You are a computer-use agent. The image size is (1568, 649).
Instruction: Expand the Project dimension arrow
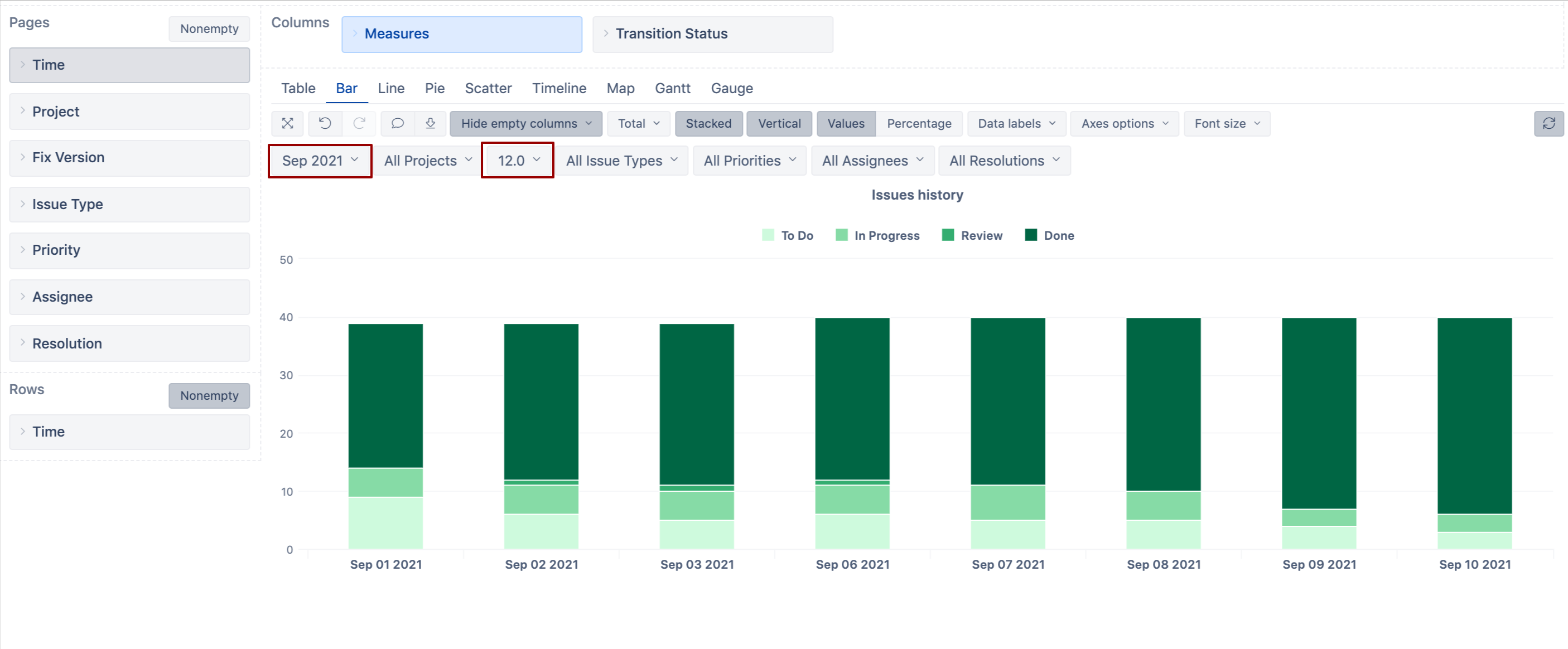[22, 111]
